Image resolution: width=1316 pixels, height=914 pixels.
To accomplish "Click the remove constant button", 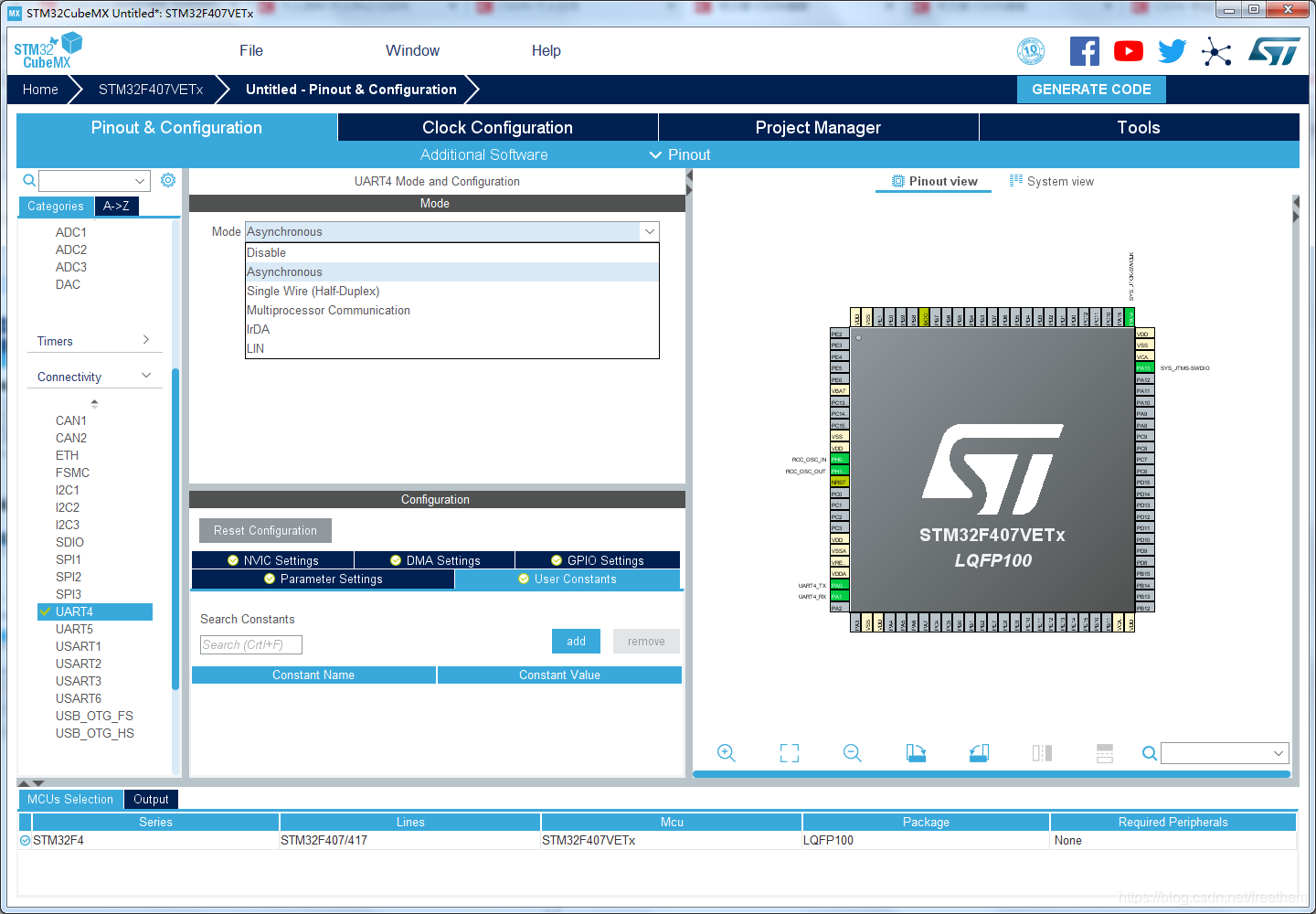I will pyautogui.click(x=646, y=642).
